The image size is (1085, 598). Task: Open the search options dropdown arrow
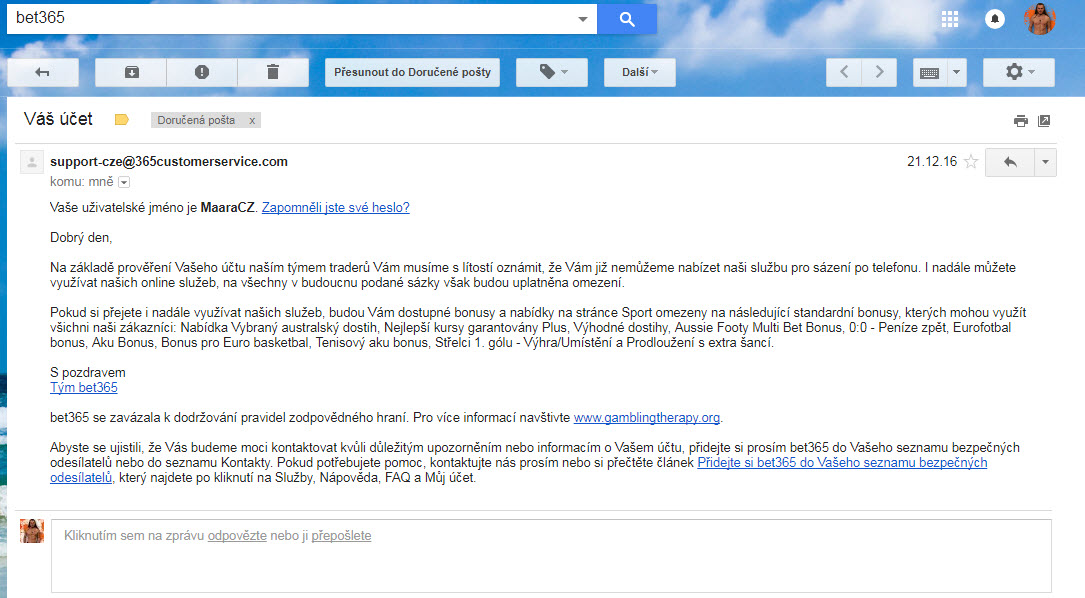click(x=583, y=19)
